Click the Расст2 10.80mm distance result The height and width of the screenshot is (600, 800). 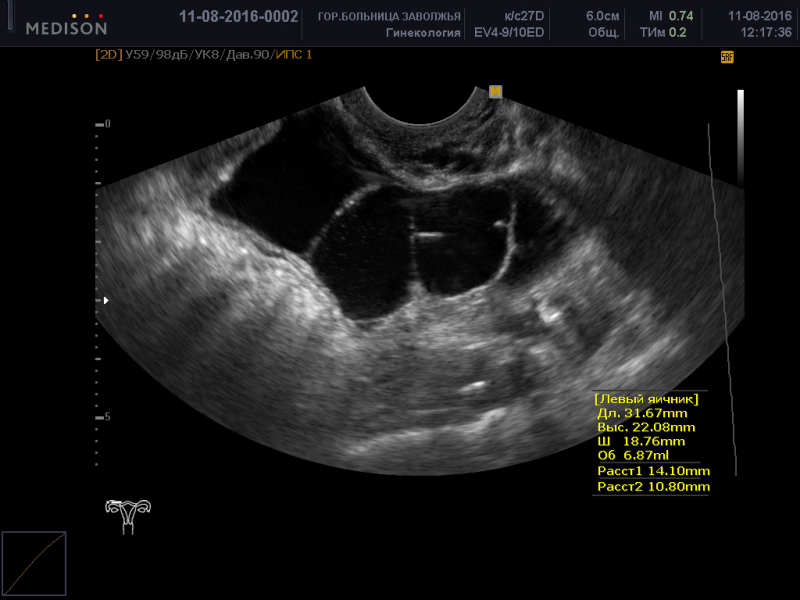coord(654,487)
